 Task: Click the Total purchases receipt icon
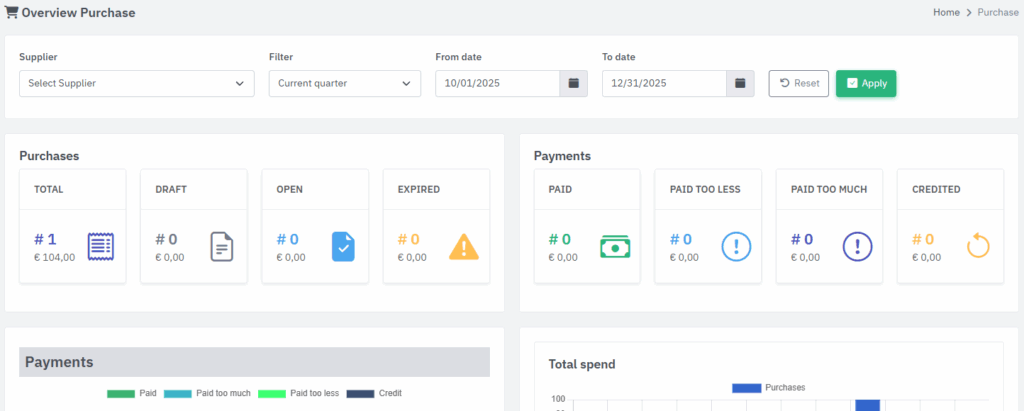click(x=101, y=246)
